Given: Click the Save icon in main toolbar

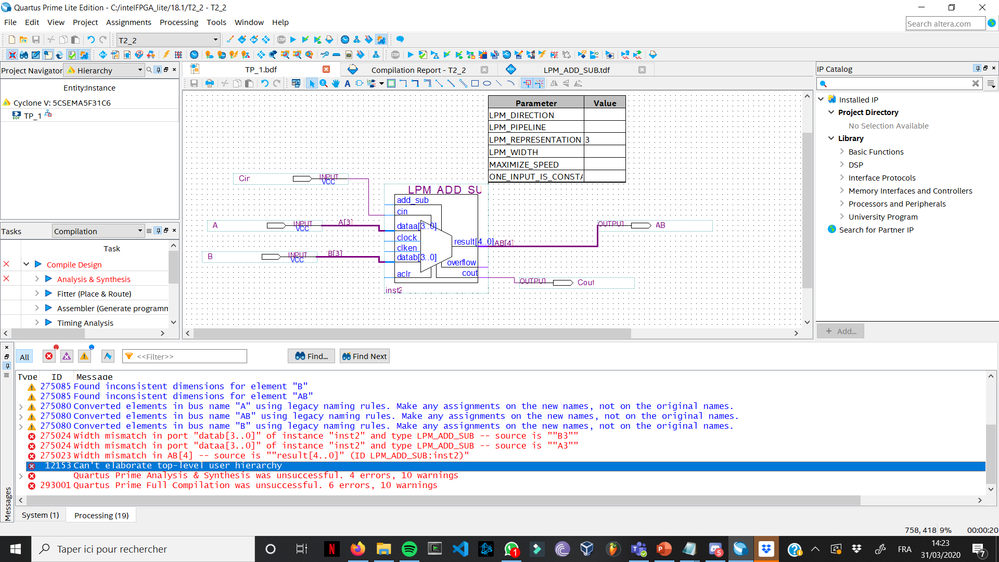Looking at the screenshot, I should pos(34,40).
